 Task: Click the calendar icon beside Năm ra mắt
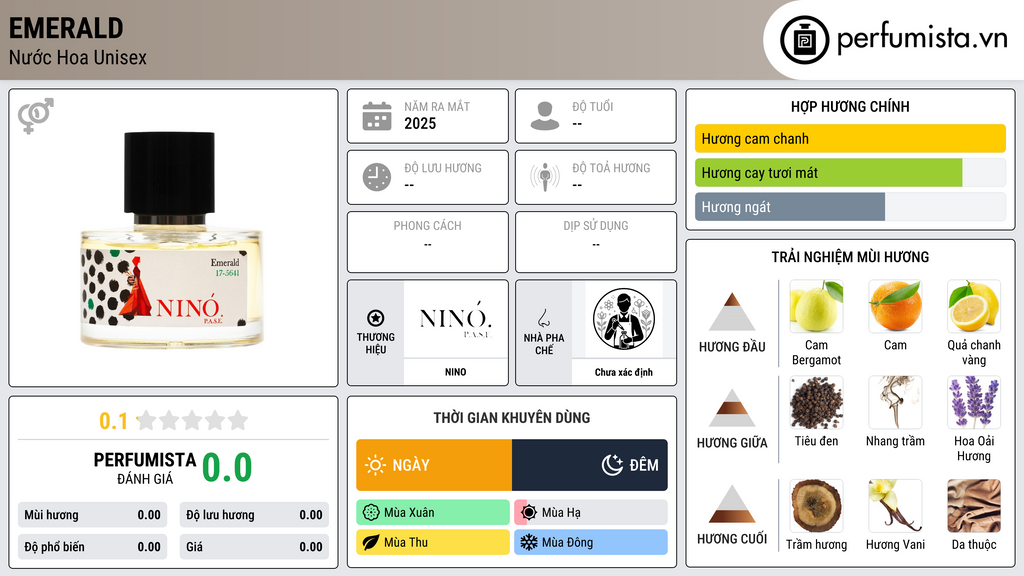377,116
